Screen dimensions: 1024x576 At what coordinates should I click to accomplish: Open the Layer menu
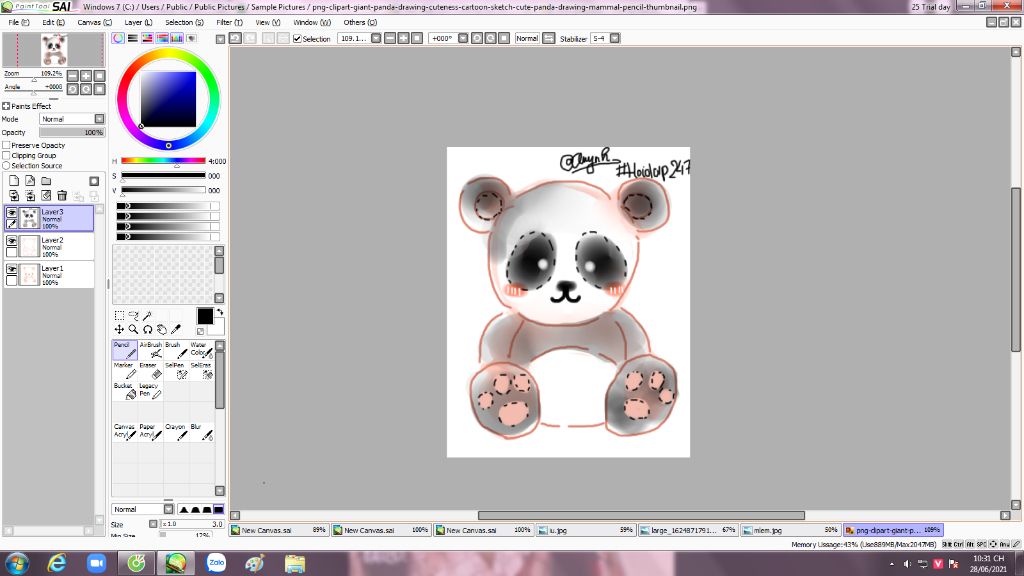click(138, 22)
